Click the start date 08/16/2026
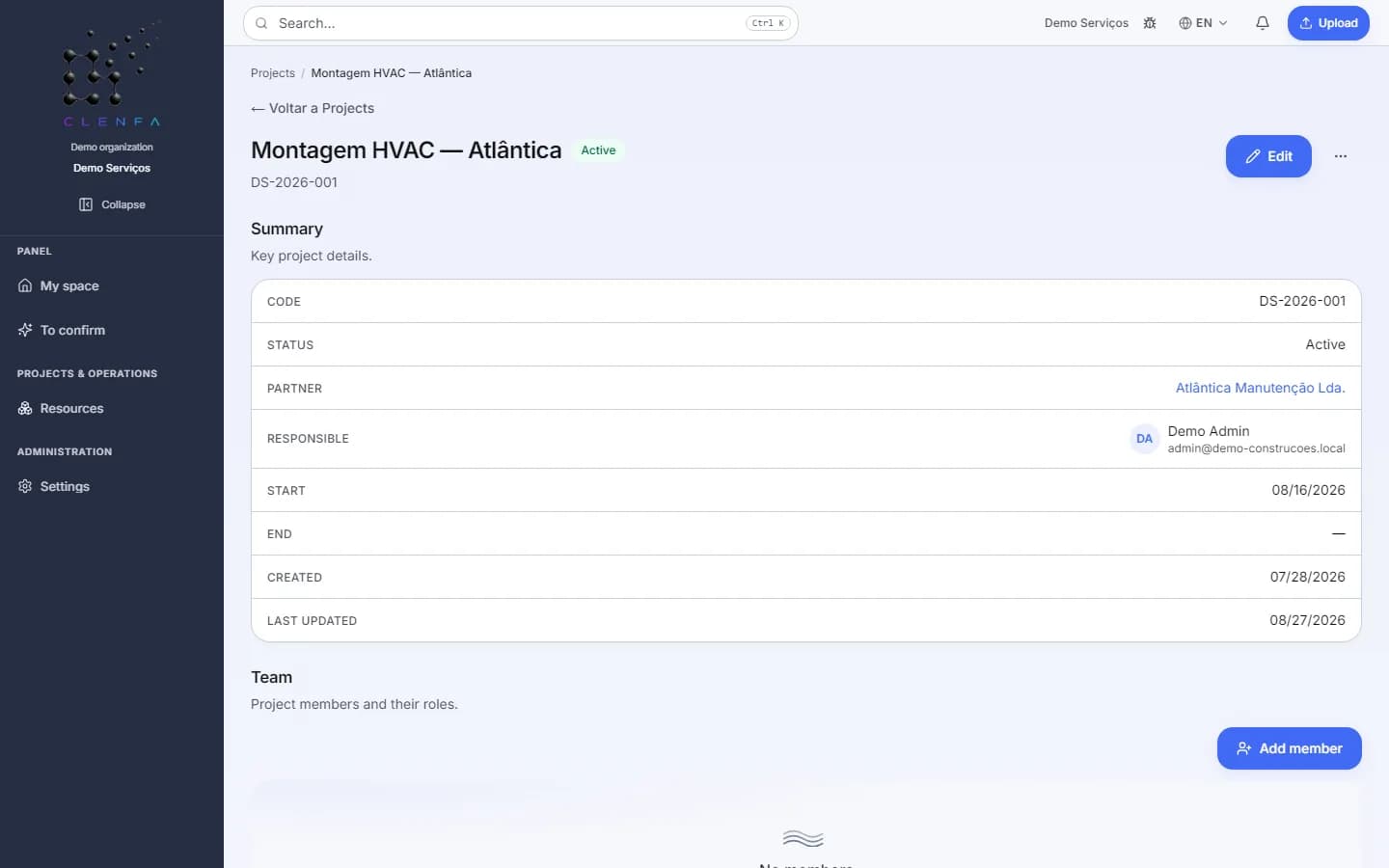 [x=1308, y=490]
